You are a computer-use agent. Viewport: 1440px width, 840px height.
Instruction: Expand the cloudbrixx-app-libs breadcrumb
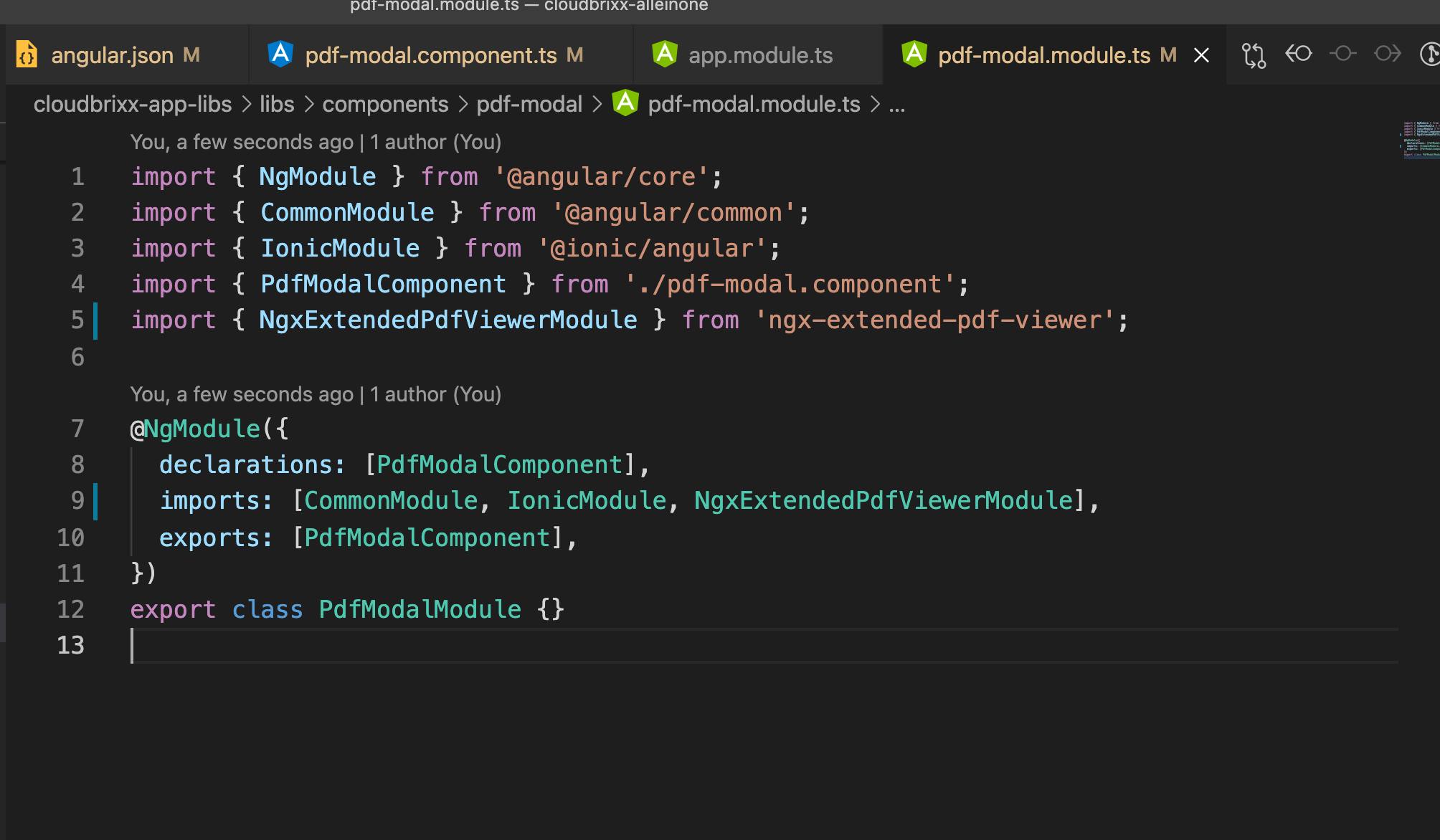(133, 105)
